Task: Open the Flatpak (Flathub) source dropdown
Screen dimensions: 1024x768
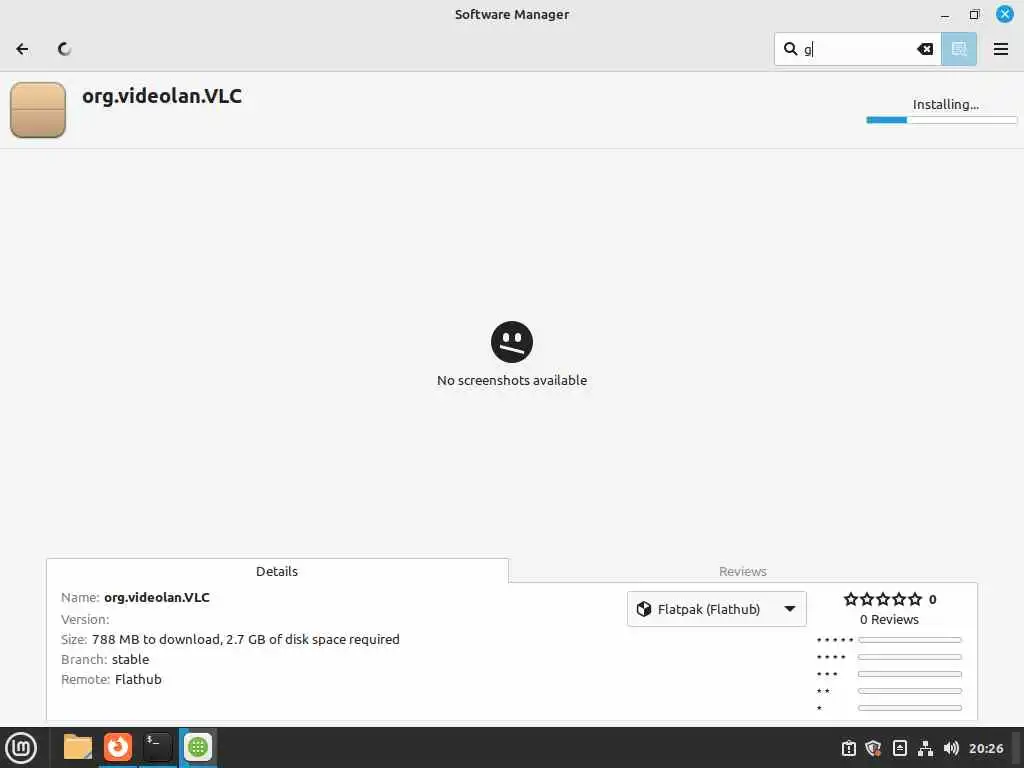Action: point(716,609)
